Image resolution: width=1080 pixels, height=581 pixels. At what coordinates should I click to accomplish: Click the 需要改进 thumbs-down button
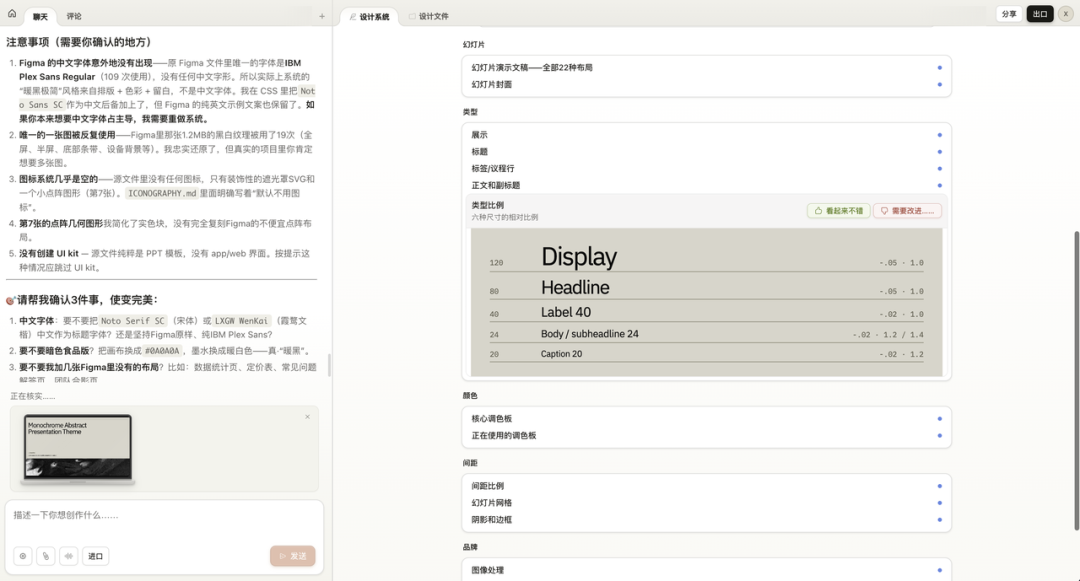[x=906, y=211]
